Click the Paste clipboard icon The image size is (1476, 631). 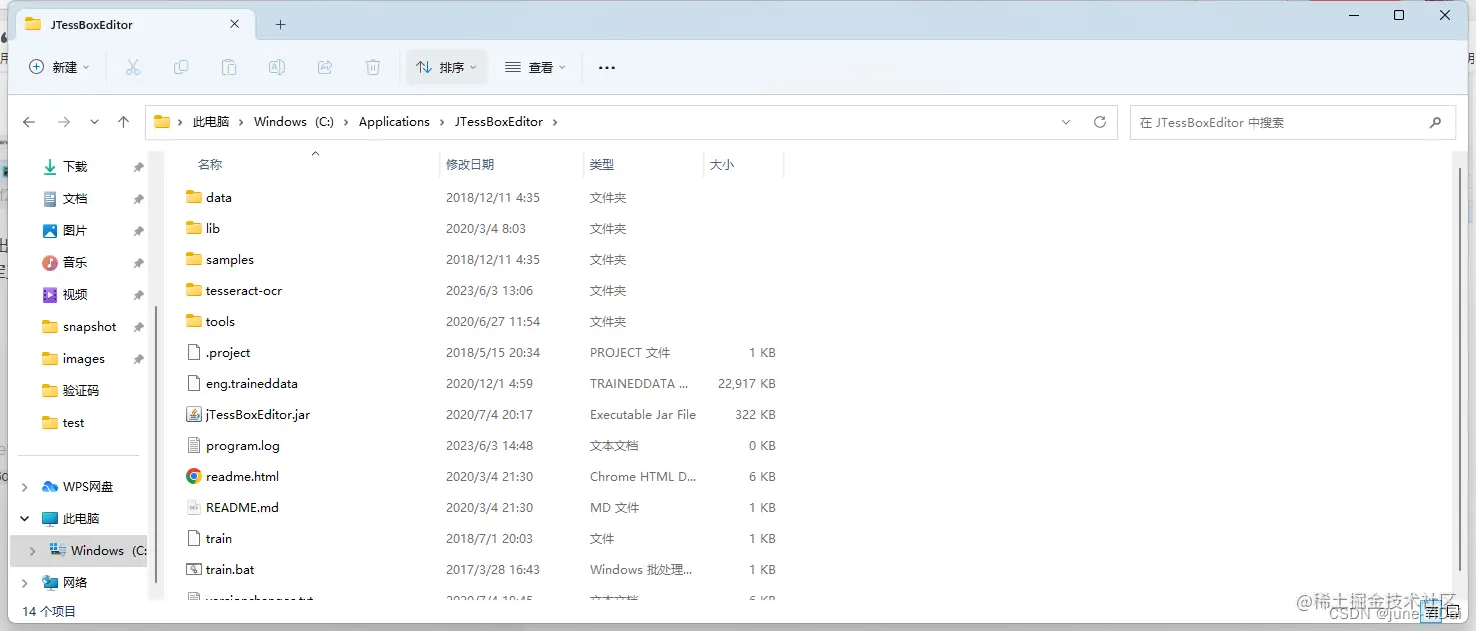tap(229, 67)
